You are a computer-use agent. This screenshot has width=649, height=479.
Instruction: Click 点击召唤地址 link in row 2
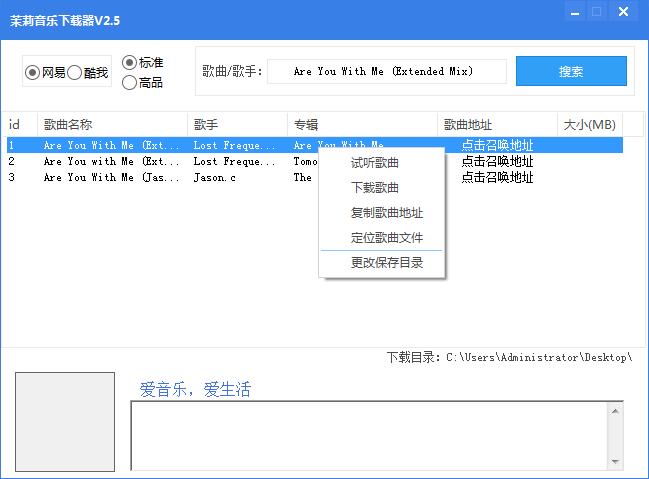[x=497, y=161]
